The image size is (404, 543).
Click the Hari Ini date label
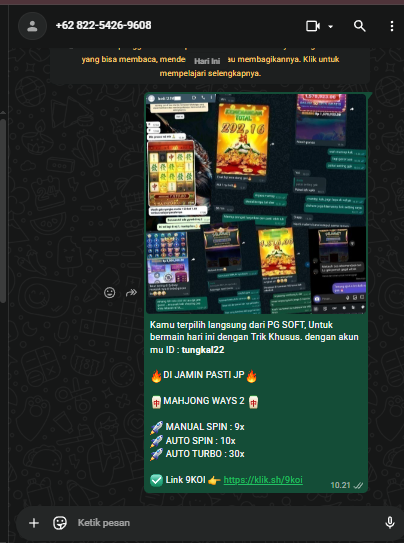point(207,61)
